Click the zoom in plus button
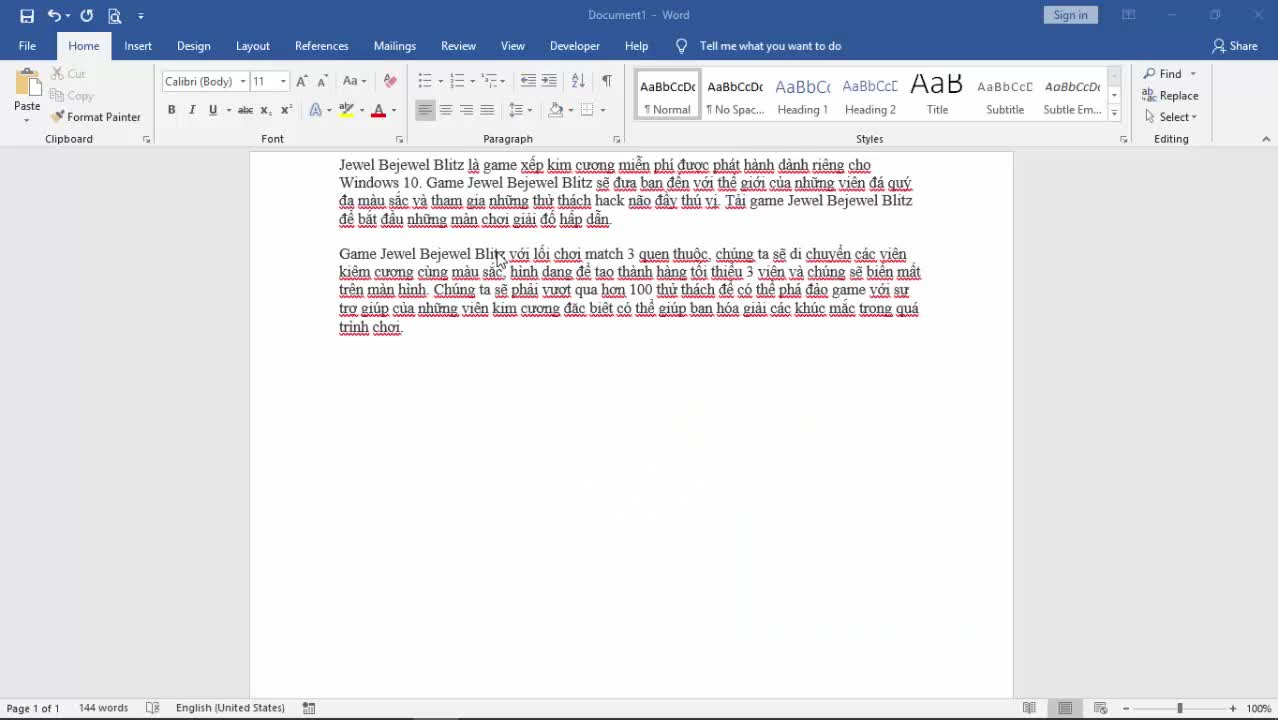Image resolution: width=1278 pixels, height=720 pixels. tap(1232, 708)
